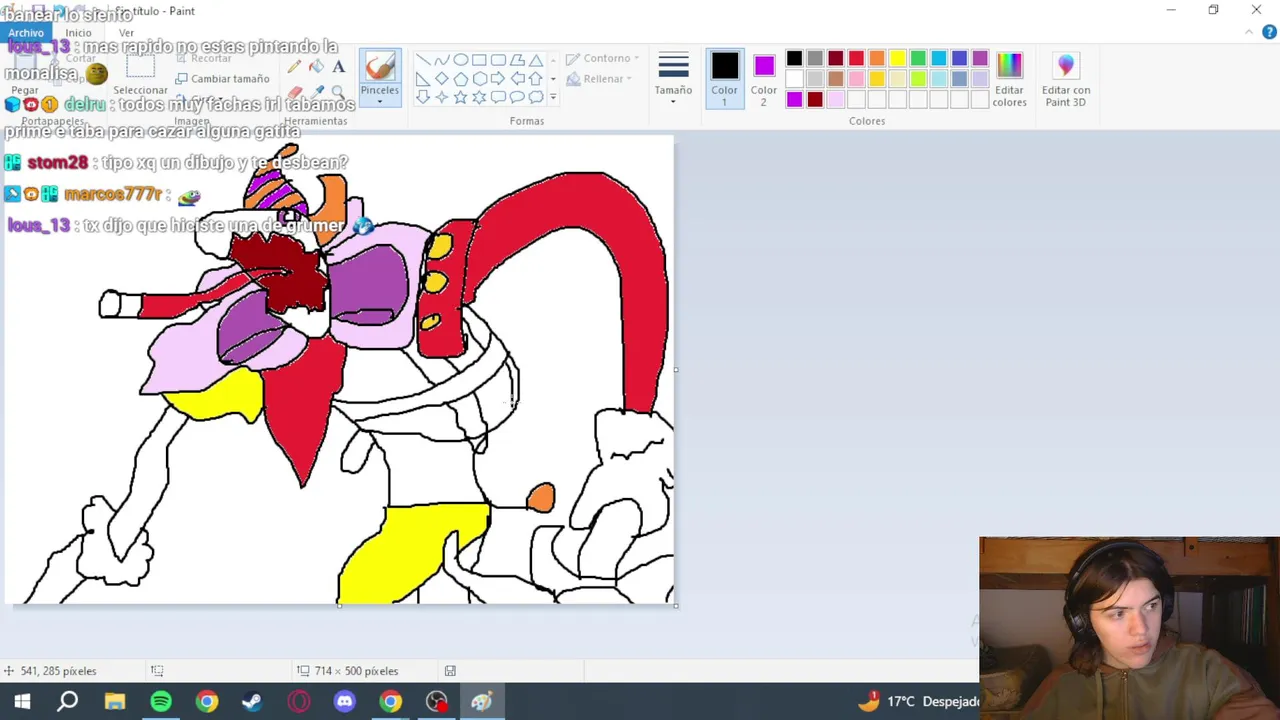
Task: Click the canvas bottom-right resize handle
Action: pos(676,605)
